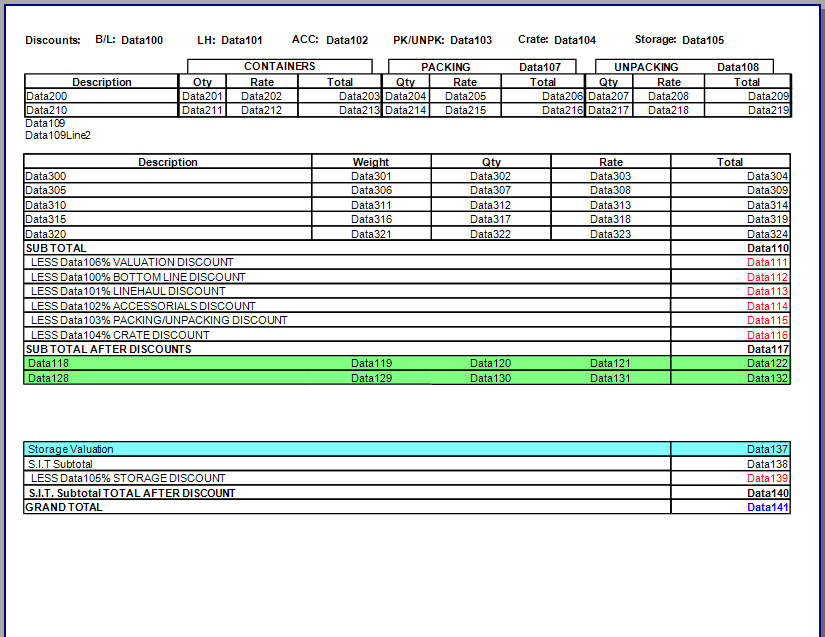Click the CONTAINERS header box
825x637 pixels.
pyautogui.click(x=279, y=66)
